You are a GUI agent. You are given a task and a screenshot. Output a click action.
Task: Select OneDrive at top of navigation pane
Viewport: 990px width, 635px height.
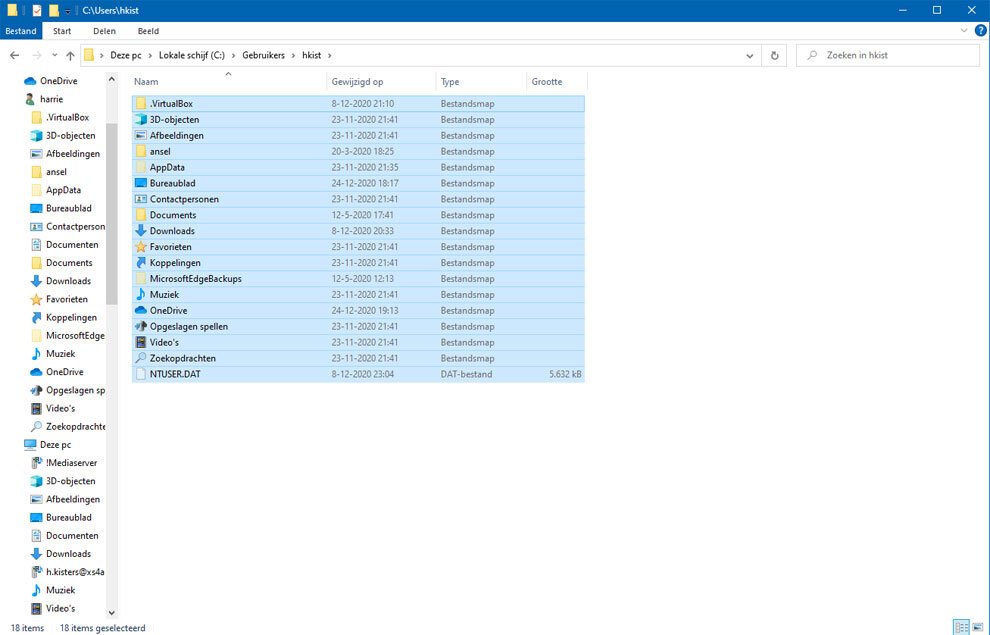(x=59, y=81)
